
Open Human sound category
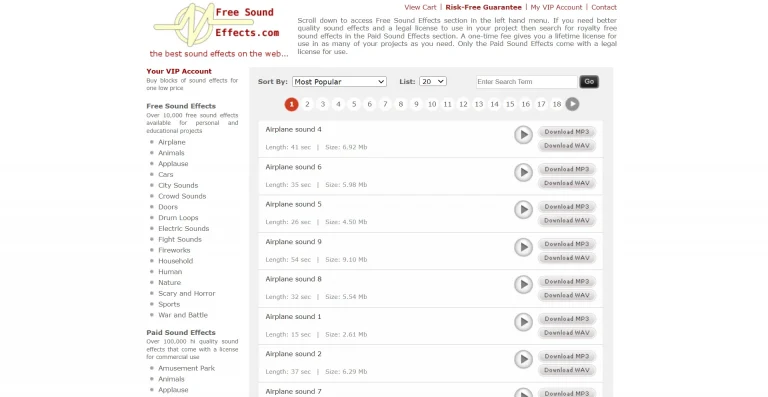click(170, 272)
